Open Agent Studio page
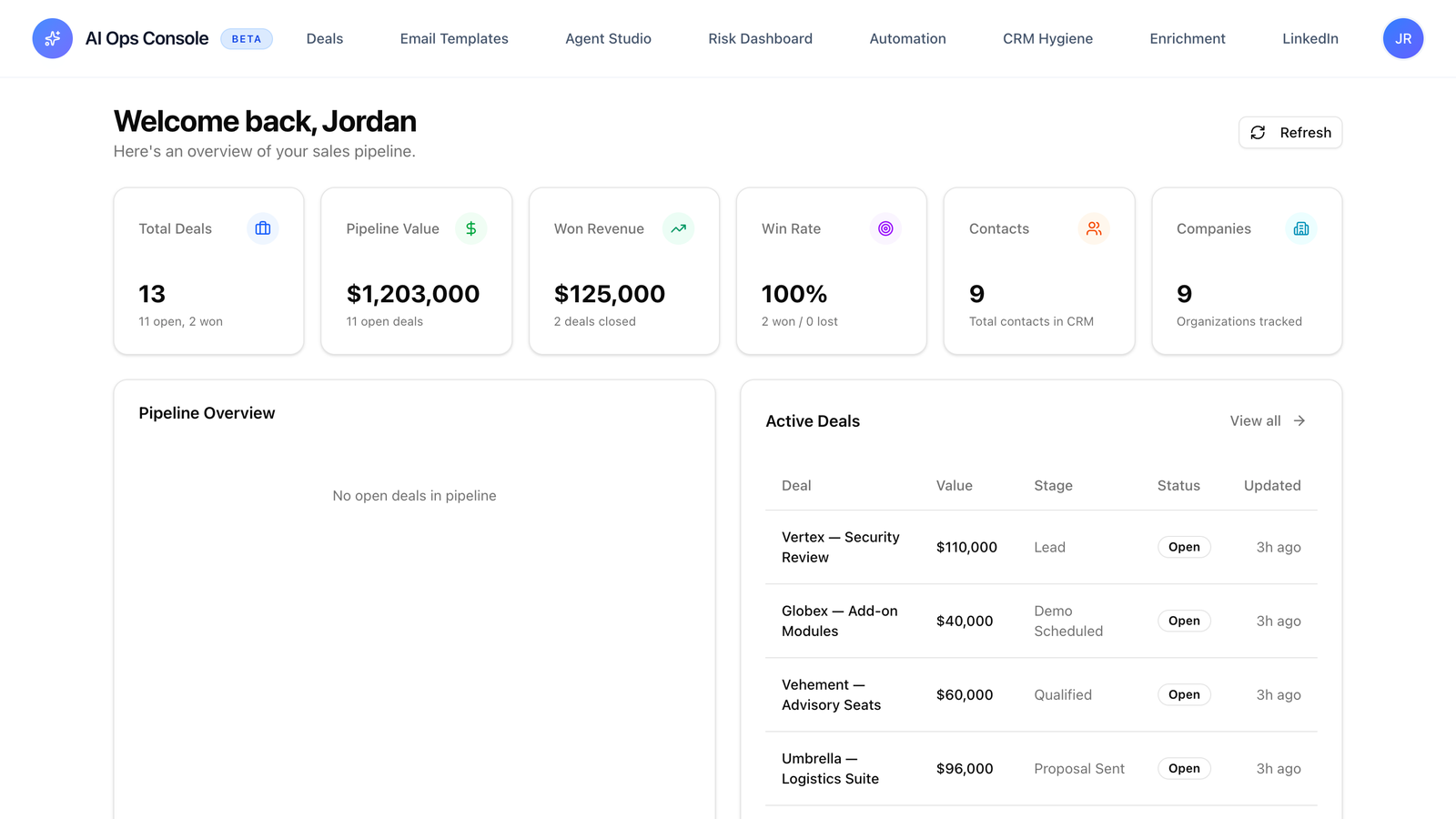Image resolution: width=1456 pixels, height=819 pixels. pos(608,38)
